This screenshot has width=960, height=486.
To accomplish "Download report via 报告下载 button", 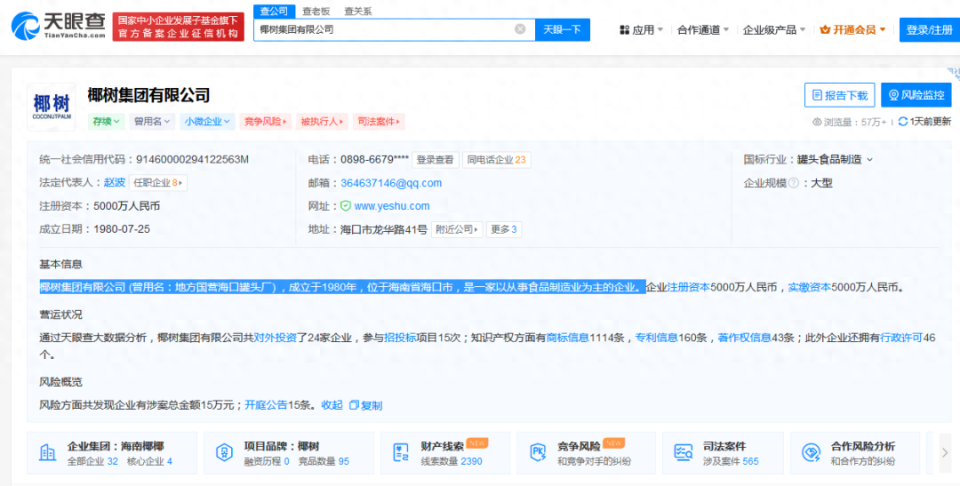I will pos(839,95).
